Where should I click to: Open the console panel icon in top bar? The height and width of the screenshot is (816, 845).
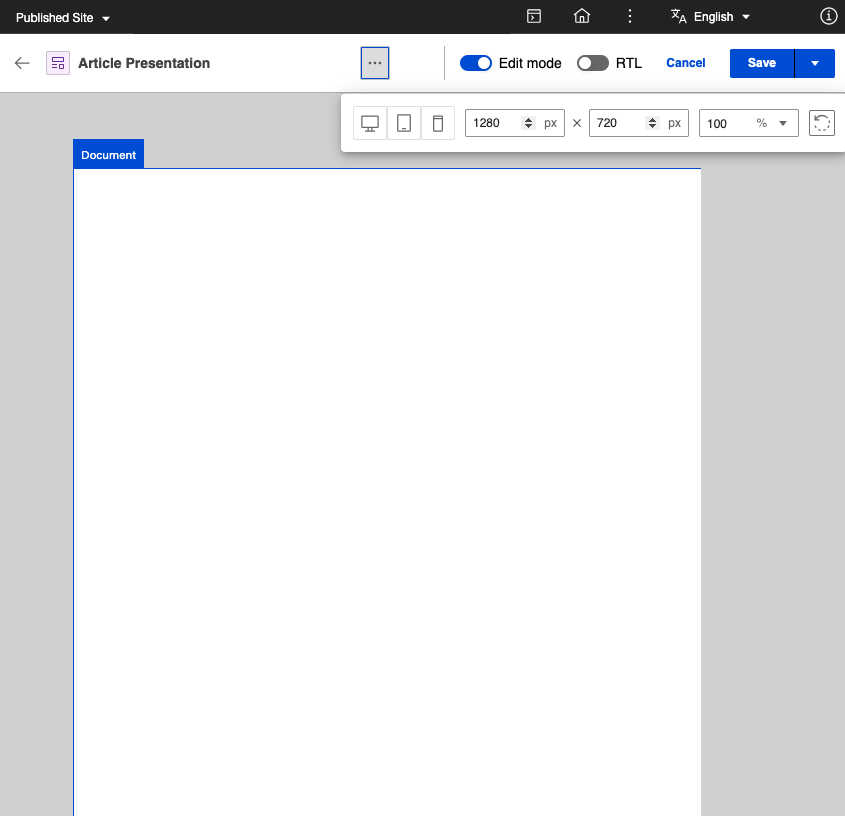tap(535, 16)
